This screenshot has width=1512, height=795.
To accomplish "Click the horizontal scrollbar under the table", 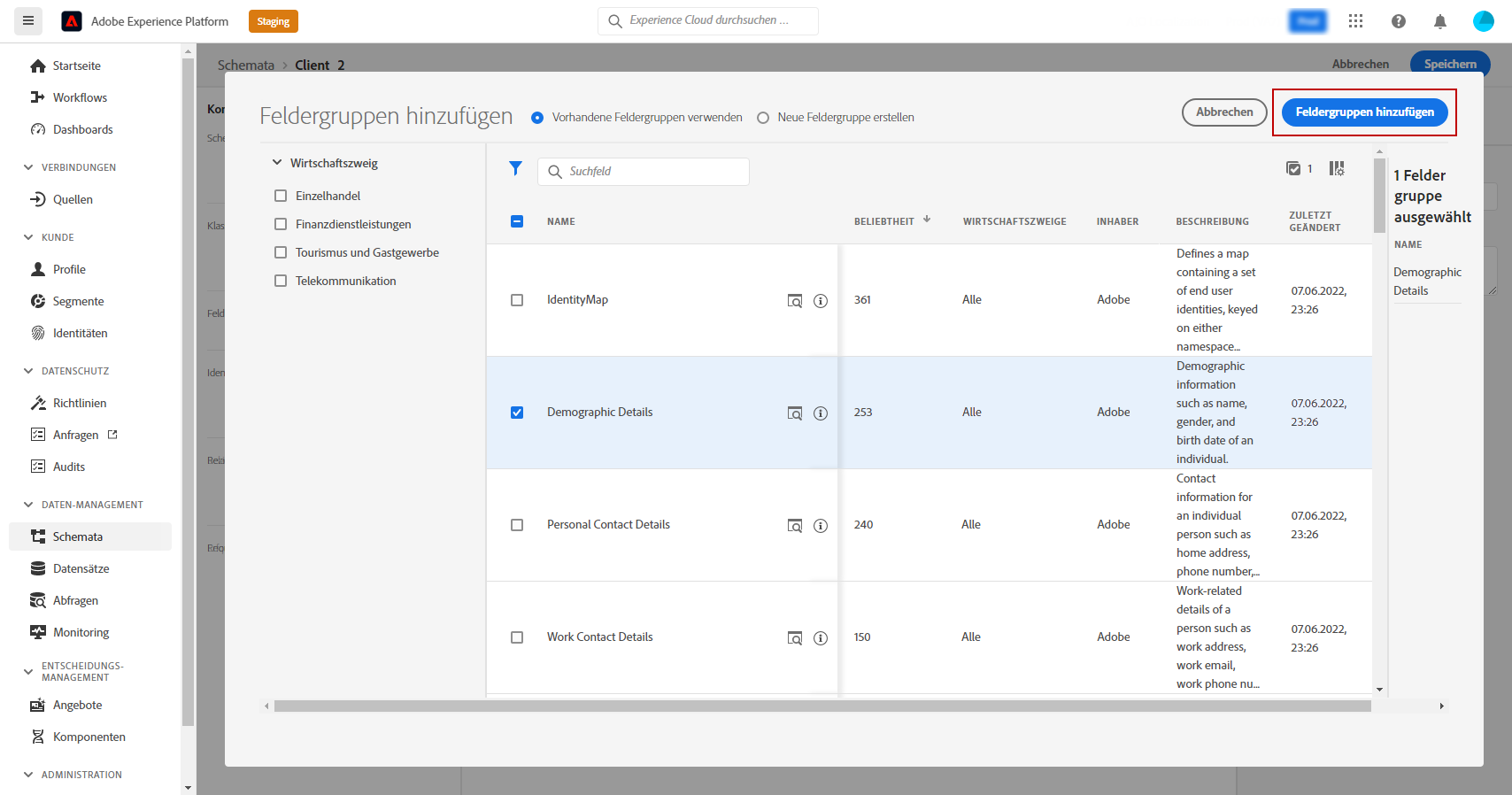I will coord(822,706).
